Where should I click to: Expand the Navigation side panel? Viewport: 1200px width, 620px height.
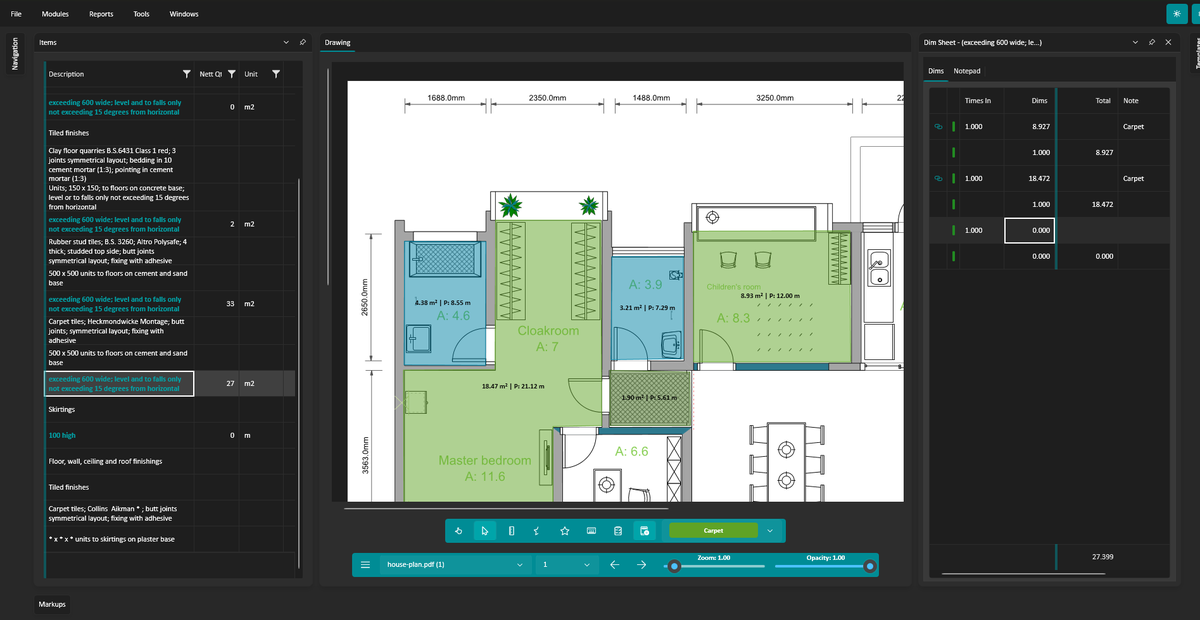[x=14, y=53]
